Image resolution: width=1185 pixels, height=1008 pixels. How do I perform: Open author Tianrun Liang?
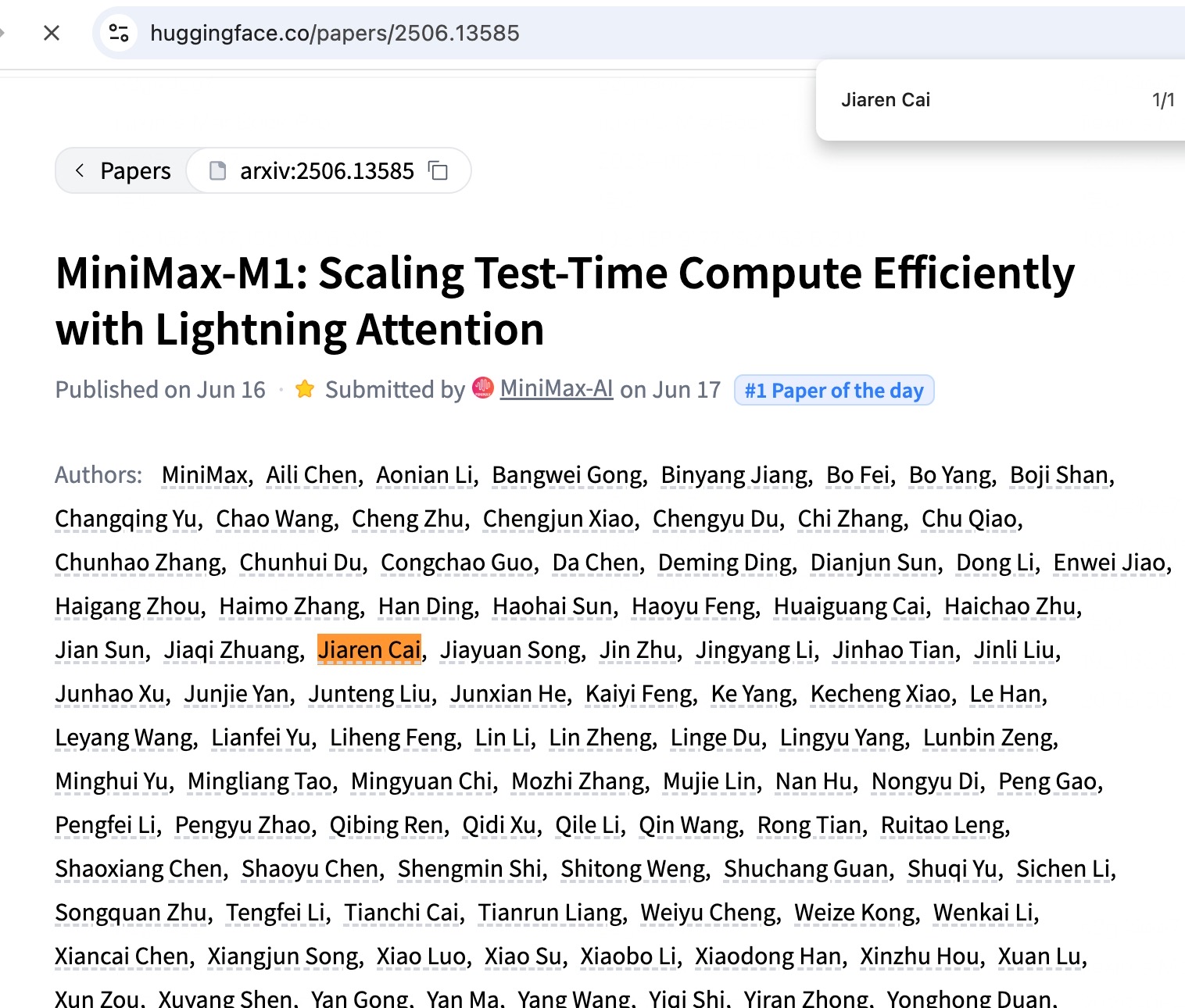[x=550, y=913]
